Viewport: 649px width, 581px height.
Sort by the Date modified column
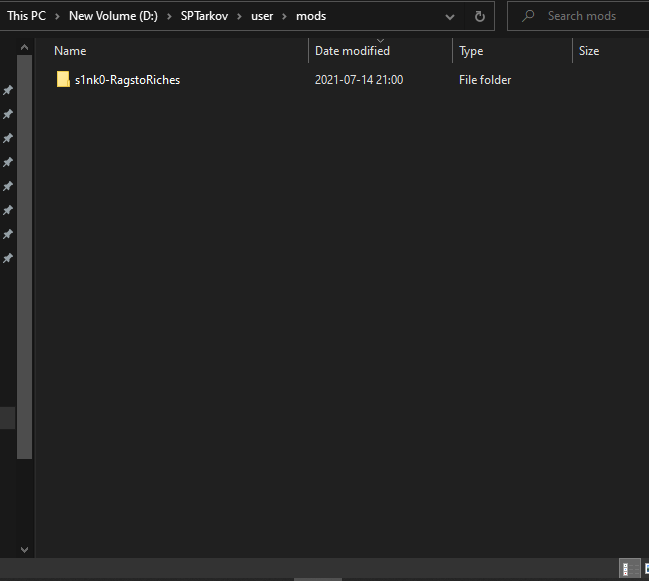point(352,51)
